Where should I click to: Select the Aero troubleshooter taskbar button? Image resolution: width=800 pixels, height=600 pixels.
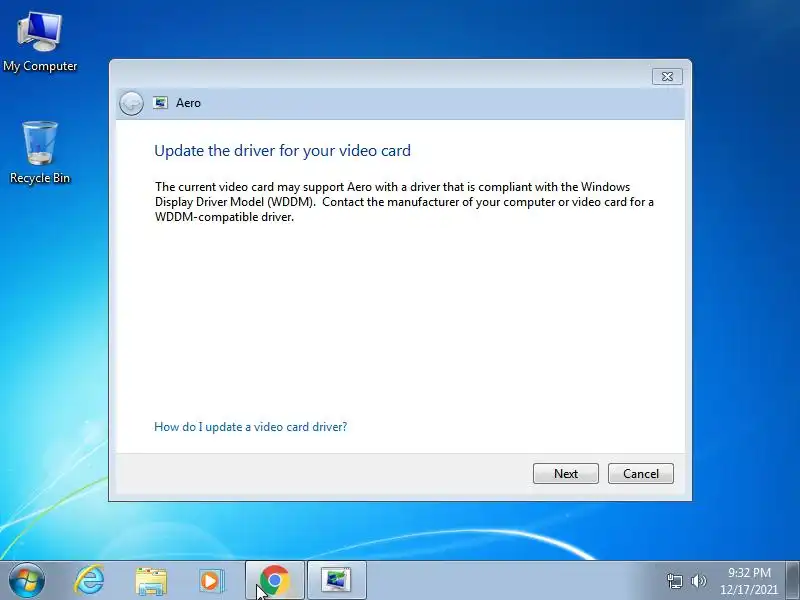point(337,580)
